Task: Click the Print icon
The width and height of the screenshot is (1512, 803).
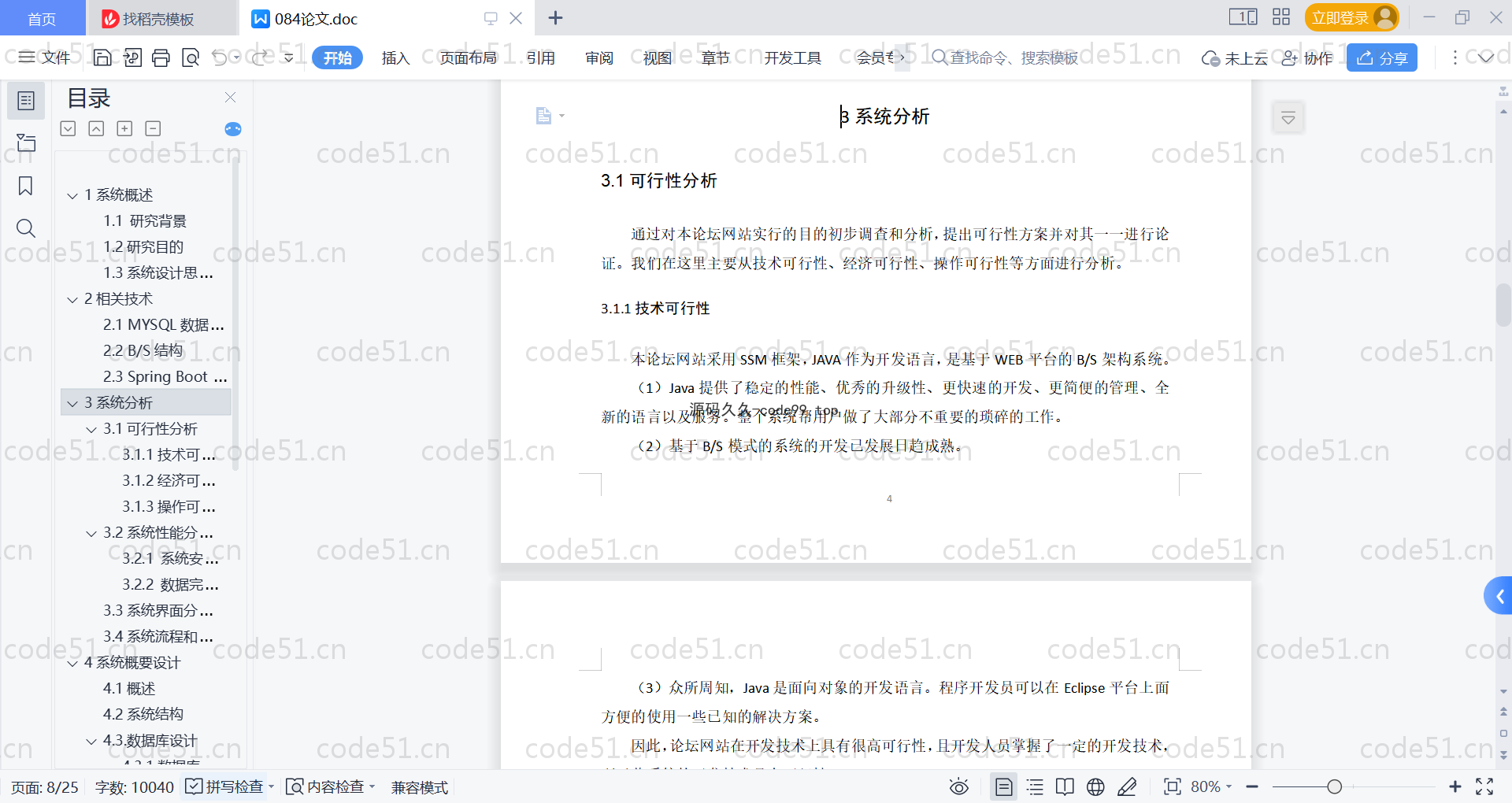Action: [x=161, y=57]
